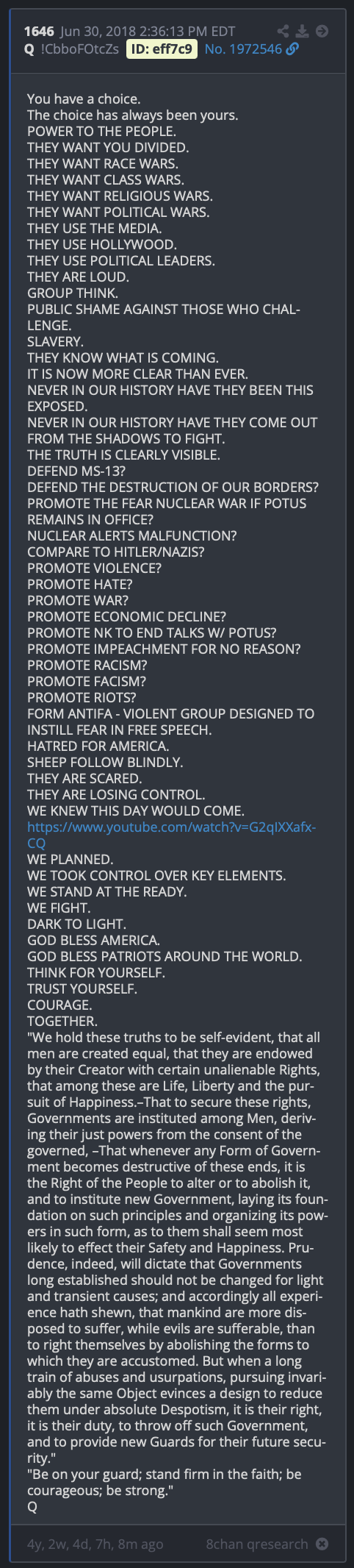354x1568 pixels.
Task: Click the POWER TO THE PEOPLE line
Action: [x=101, y=131]
